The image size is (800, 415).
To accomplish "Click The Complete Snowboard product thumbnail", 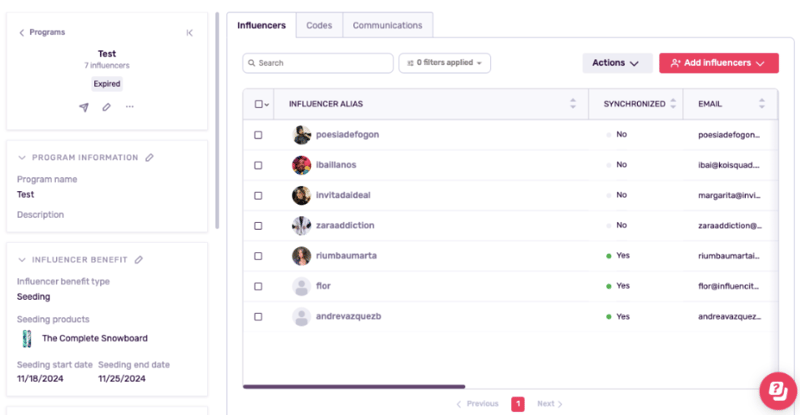I will [26, 338].
